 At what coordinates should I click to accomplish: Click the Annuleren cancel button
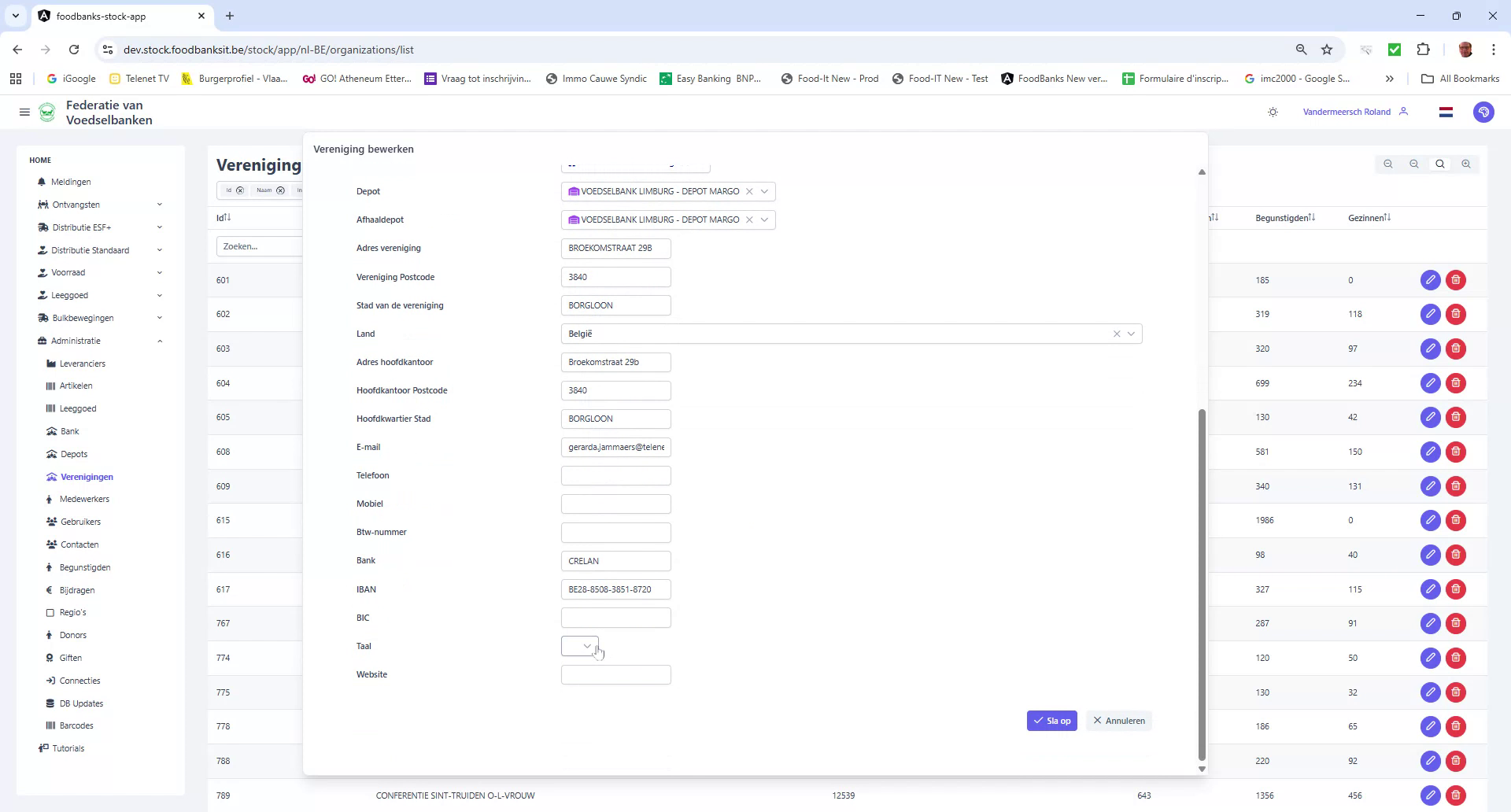pos(1118,720)
